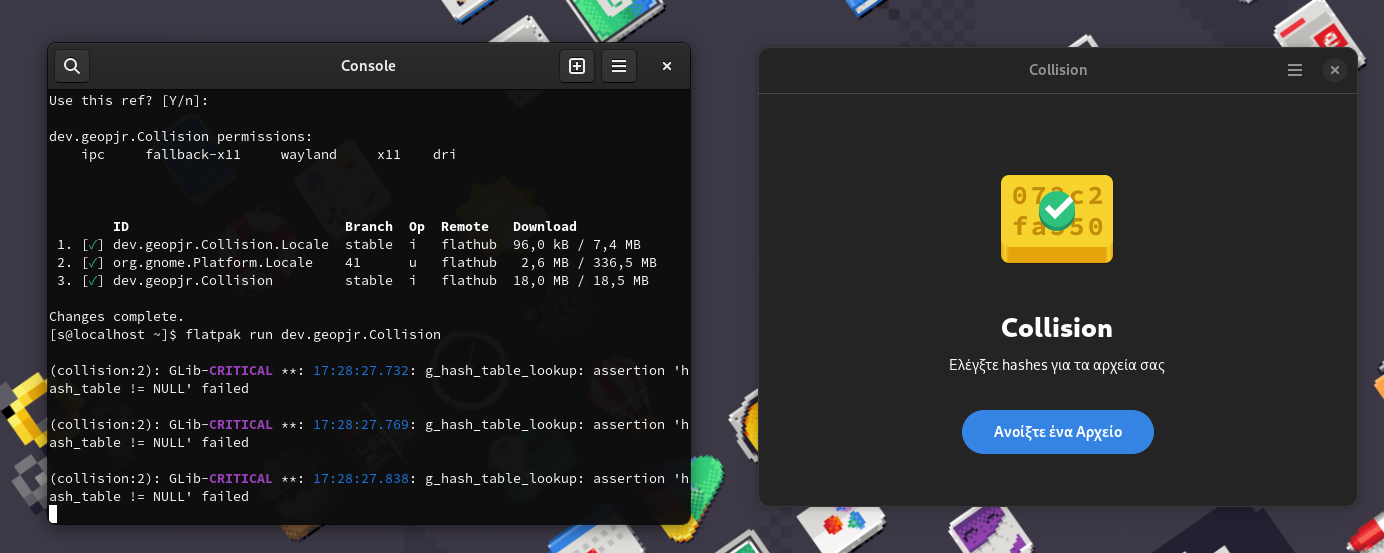Click the Console window title
This screenshot has height=553, width=1384.
[369, 66]
